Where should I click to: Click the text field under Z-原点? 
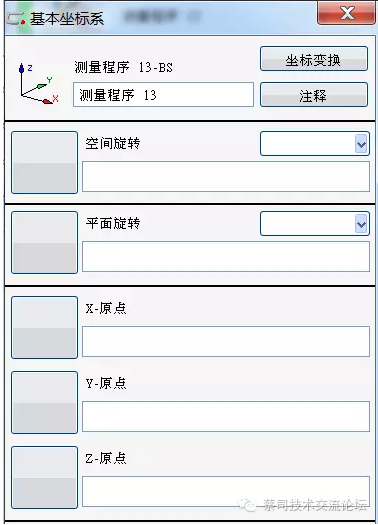click(226, 492)
